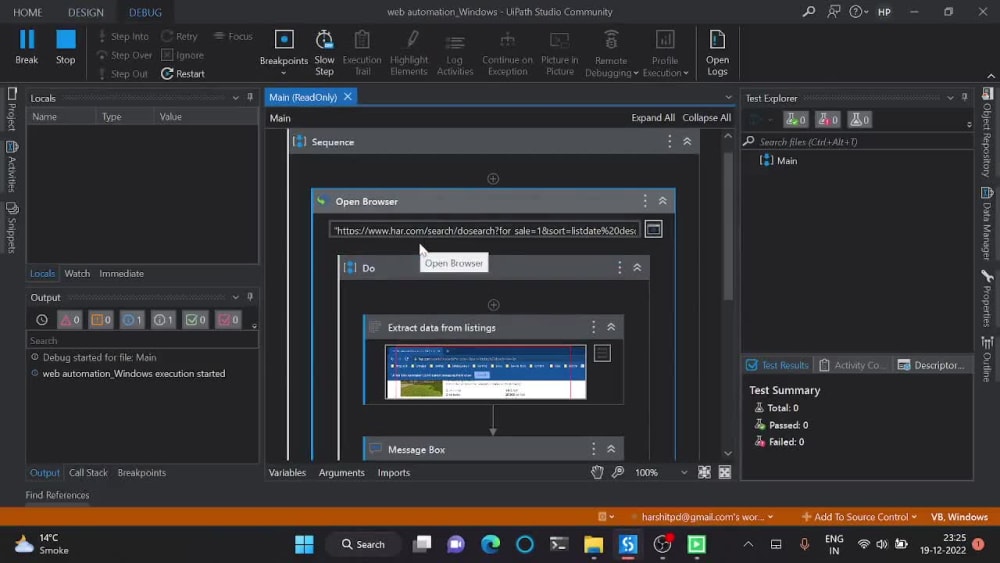The height and width of the screenshot is (563, 1000).
Task: Toggle the Output warnings filter
Action: coord(101,319)
